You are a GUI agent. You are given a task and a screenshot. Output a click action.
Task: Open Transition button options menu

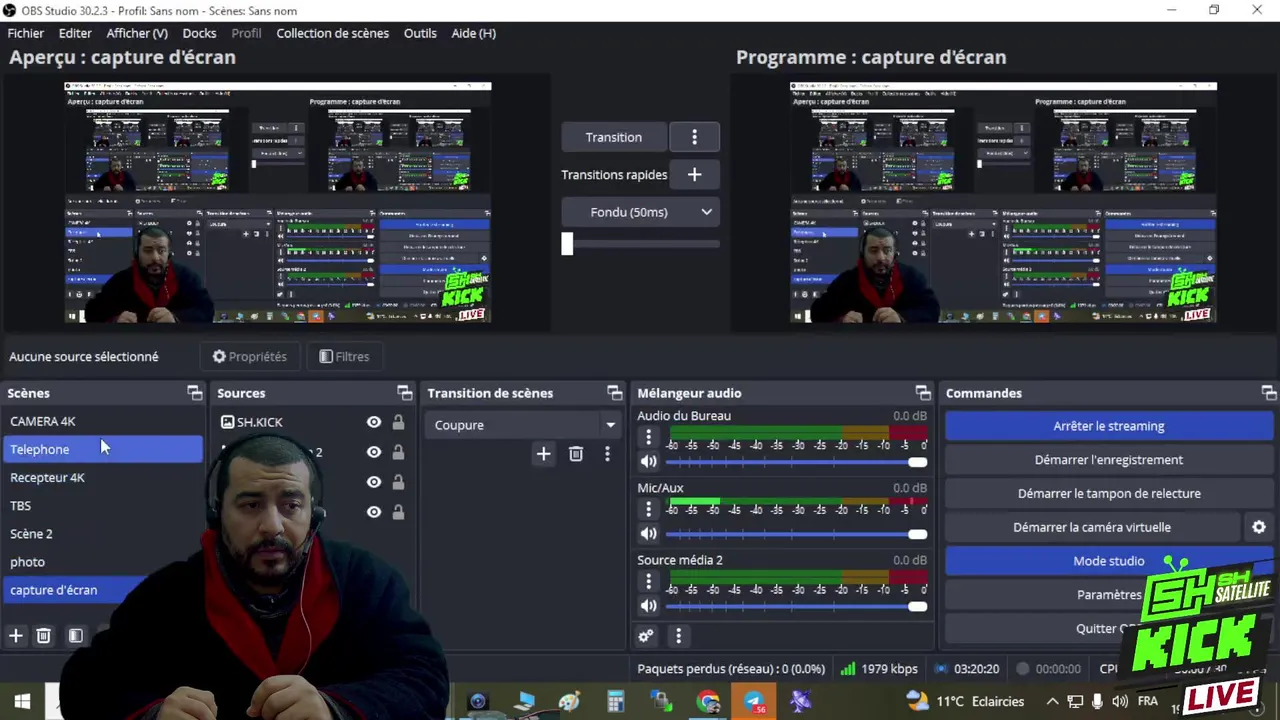pyautogui.click(x=694, y=137)
